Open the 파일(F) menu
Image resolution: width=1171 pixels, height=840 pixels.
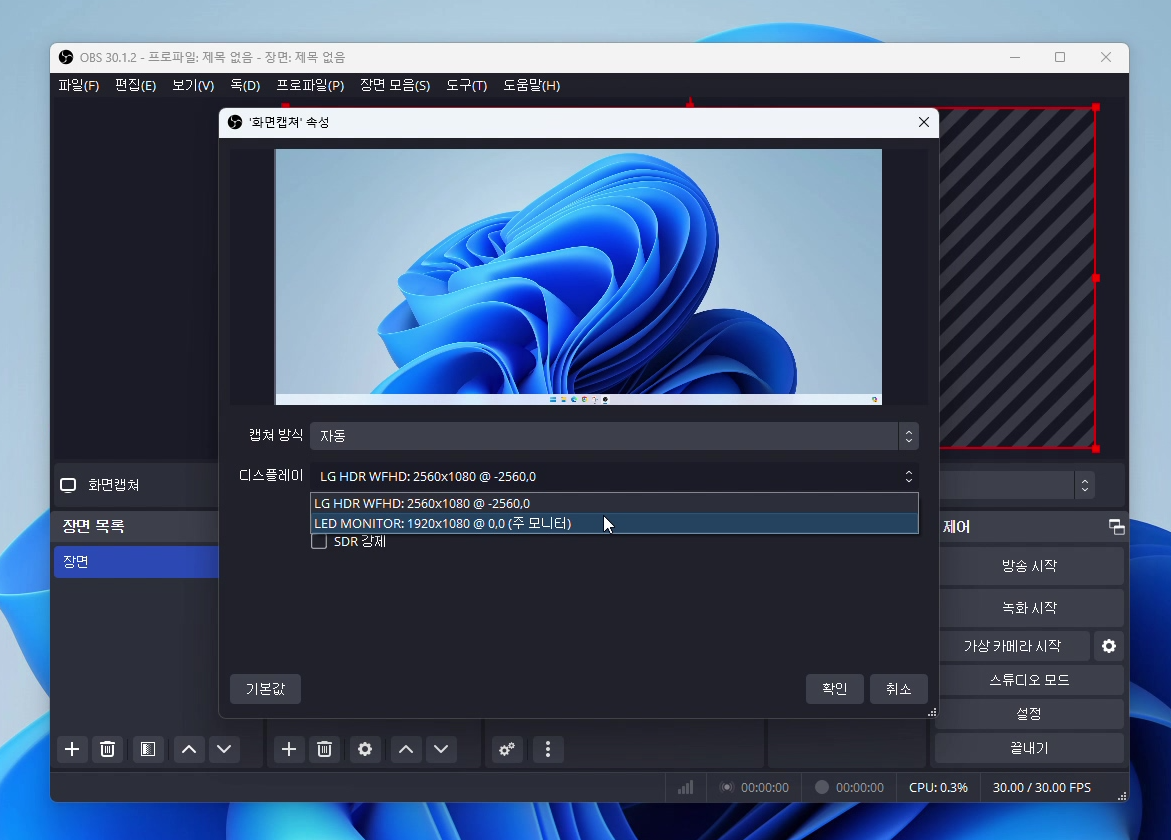coord(78,86)
